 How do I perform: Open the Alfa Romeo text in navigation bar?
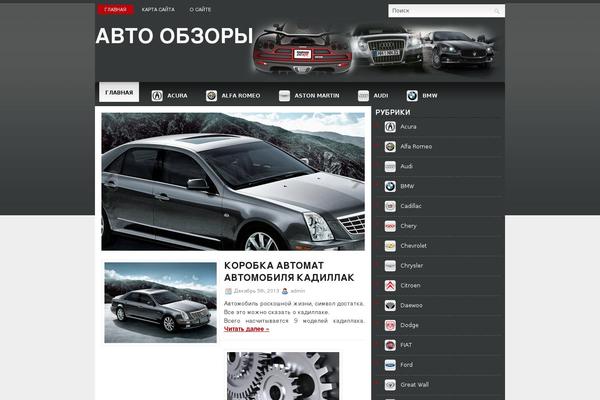coord(241,96)
